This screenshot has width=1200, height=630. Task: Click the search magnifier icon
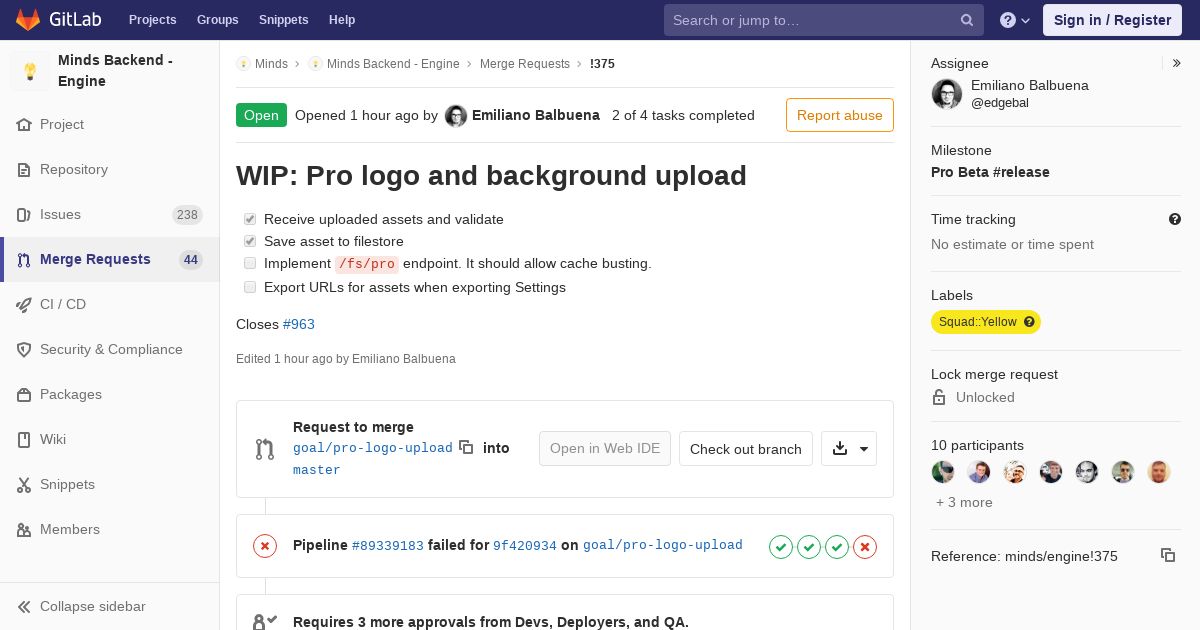[x=967, y=20]
